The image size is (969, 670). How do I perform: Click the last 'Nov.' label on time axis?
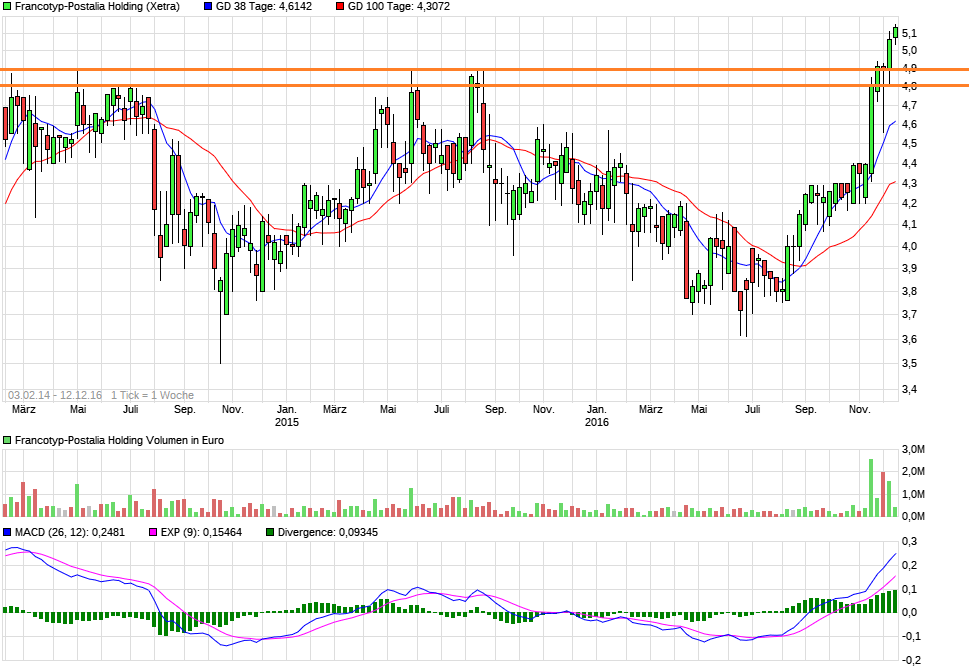[x=860, y=409]
